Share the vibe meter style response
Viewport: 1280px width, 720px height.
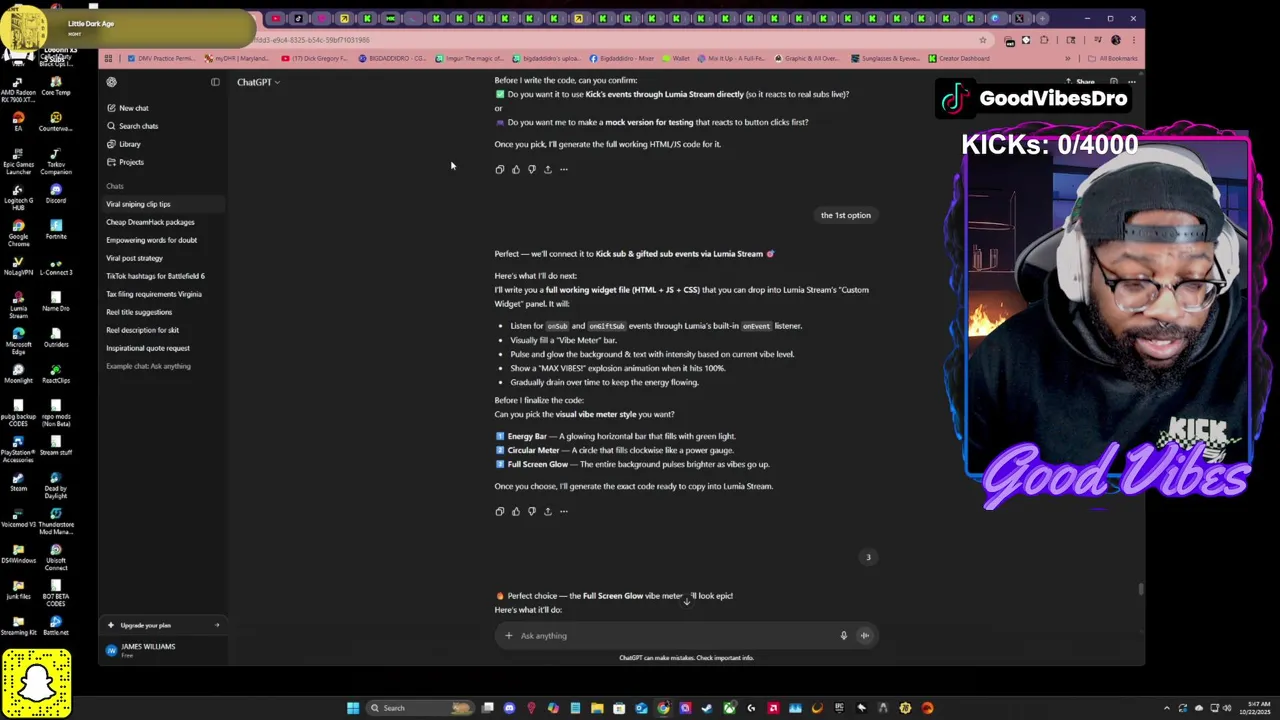(548, 511)
